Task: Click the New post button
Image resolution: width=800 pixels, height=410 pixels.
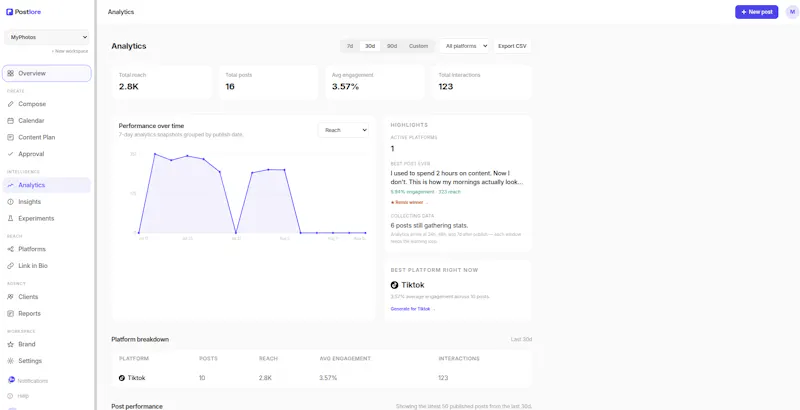Action: click(756, 12)
